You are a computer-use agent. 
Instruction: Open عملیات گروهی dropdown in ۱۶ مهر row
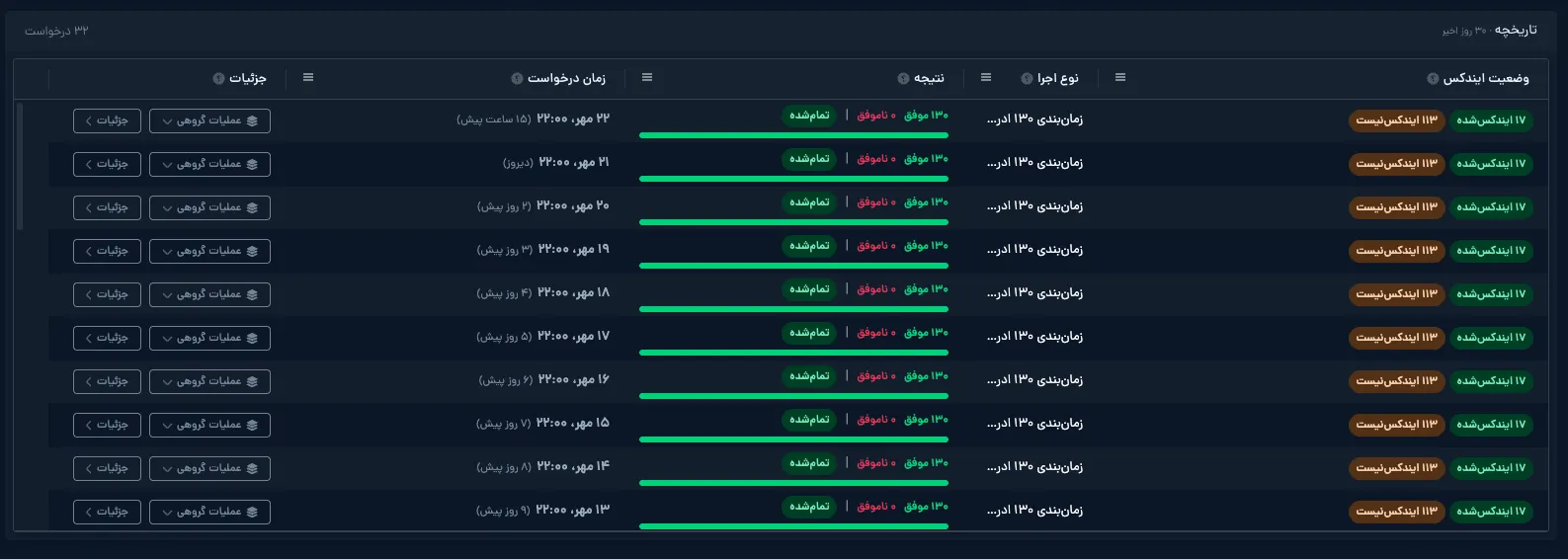(x=209, y=381)
